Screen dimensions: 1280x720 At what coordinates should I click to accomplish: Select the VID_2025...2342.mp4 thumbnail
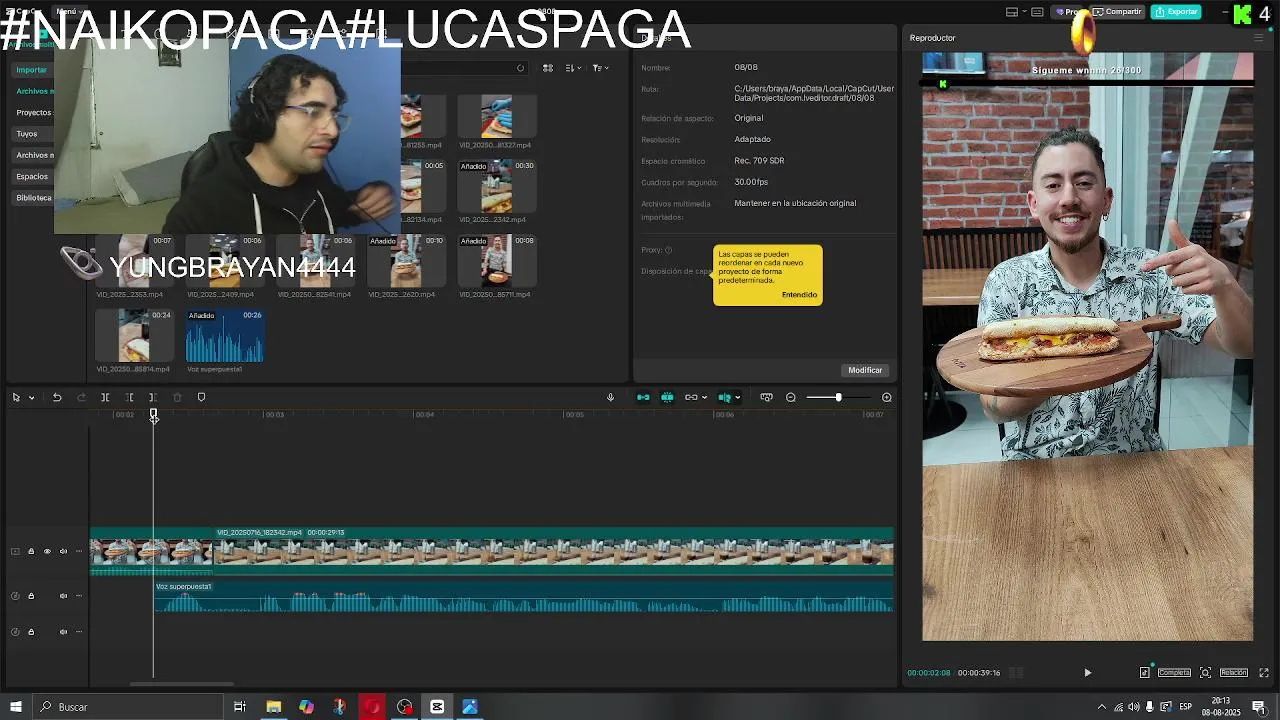click(x=496, y=186)
